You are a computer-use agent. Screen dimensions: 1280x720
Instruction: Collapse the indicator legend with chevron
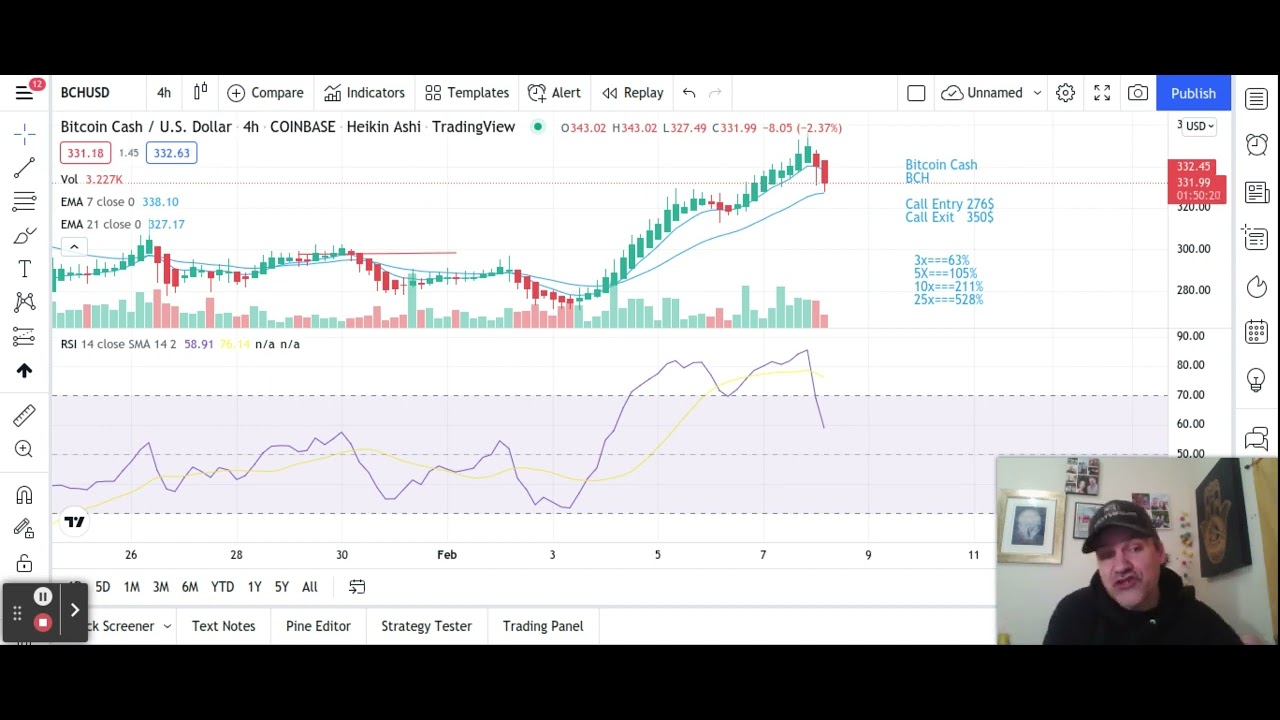click(73, 247)
